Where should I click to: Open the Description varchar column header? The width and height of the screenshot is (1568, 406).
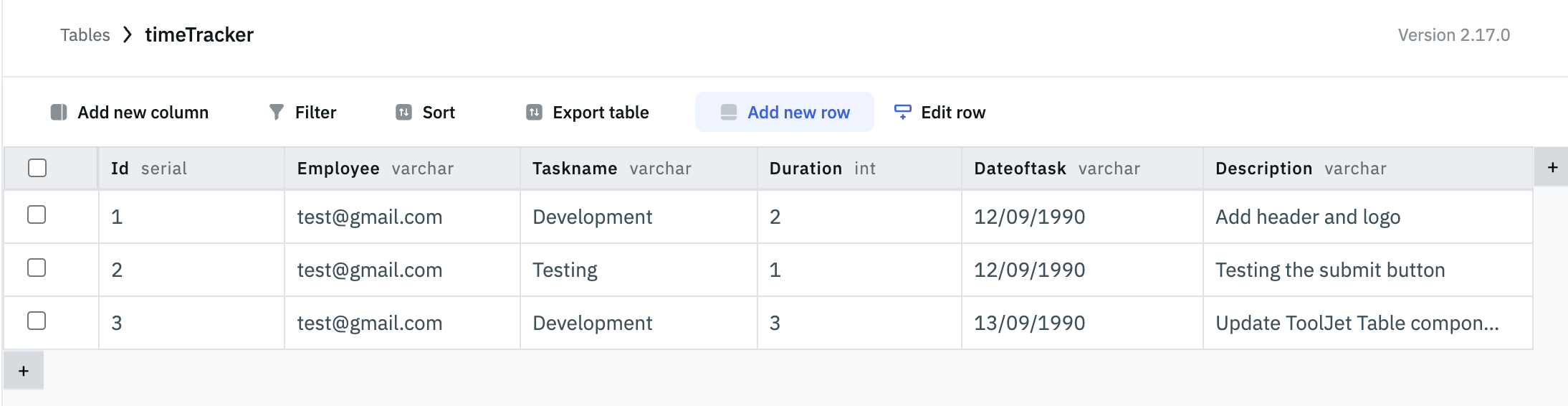[1300, 169]
